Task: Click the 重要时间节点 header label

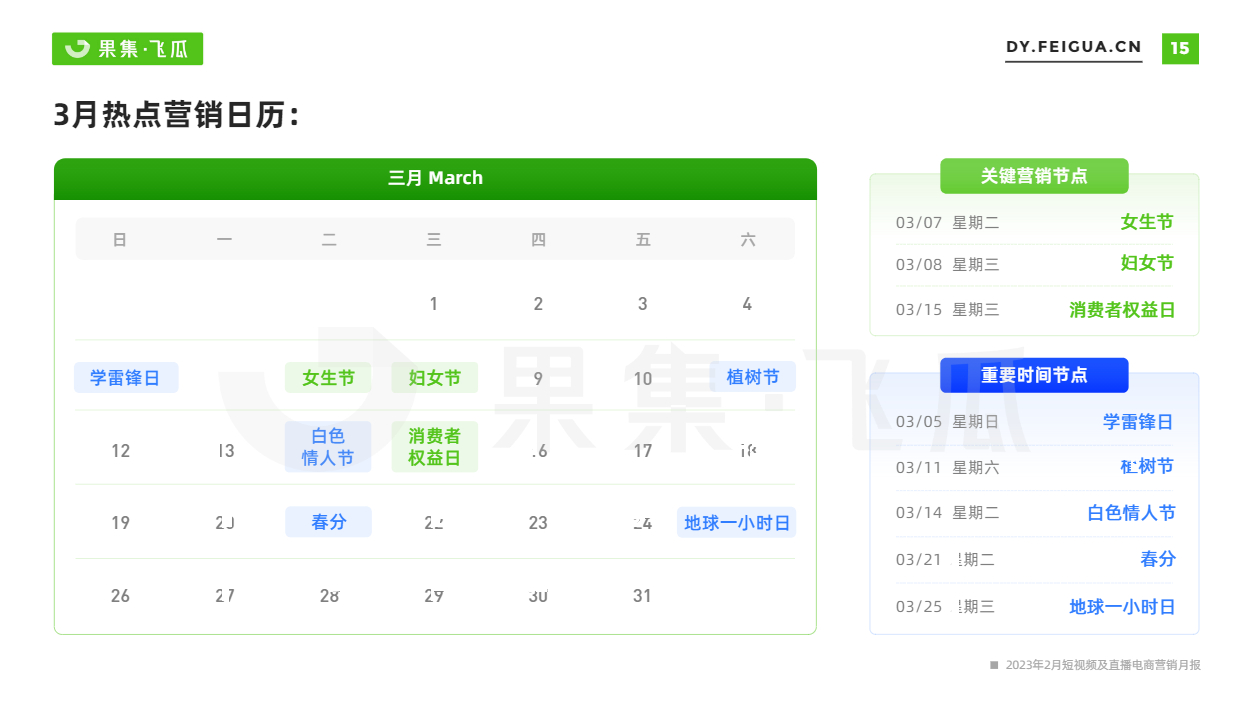Action: [1034, 375]
